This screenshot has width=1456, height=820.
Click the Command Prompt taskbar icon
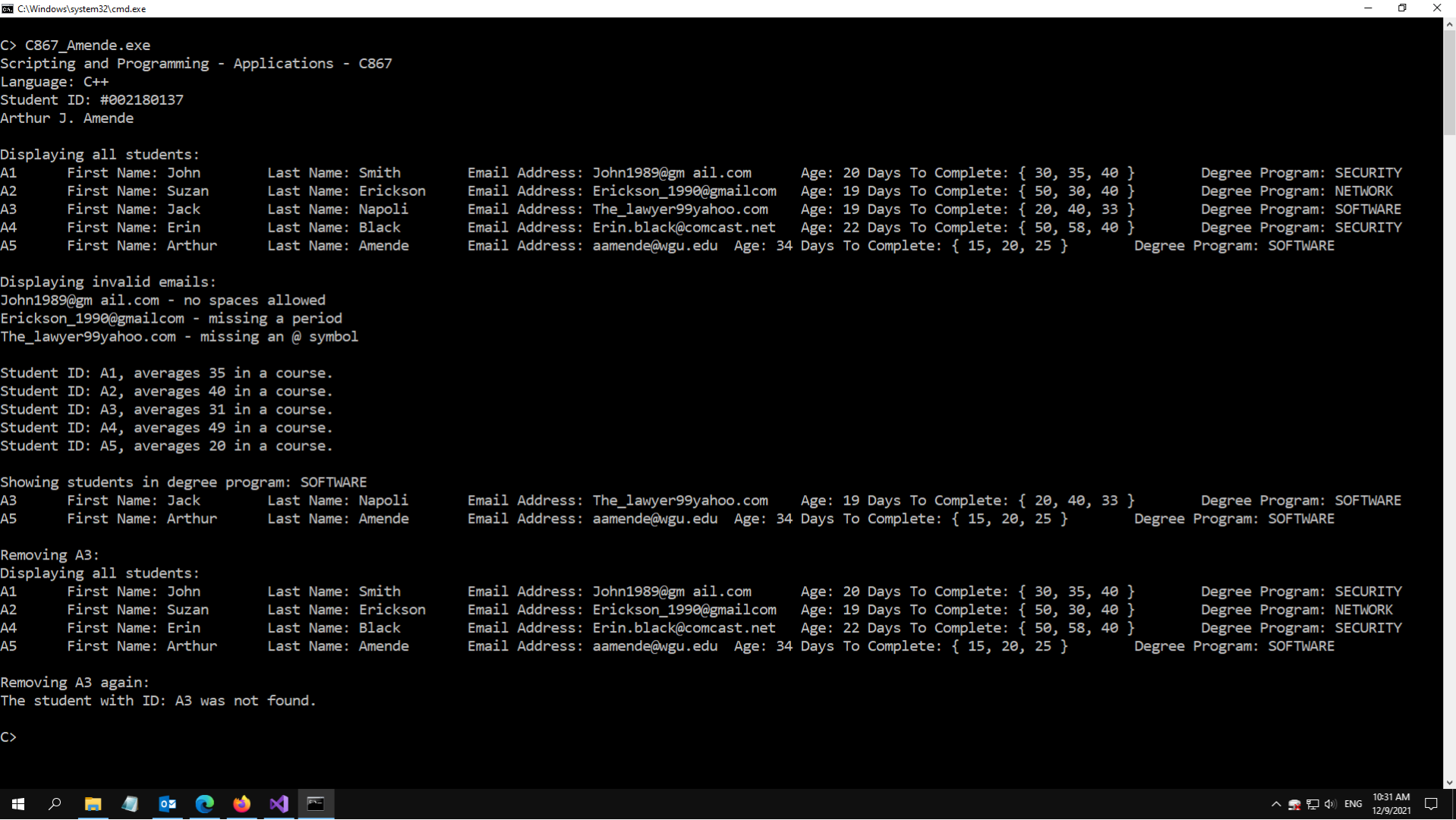[x=316, y=803]
